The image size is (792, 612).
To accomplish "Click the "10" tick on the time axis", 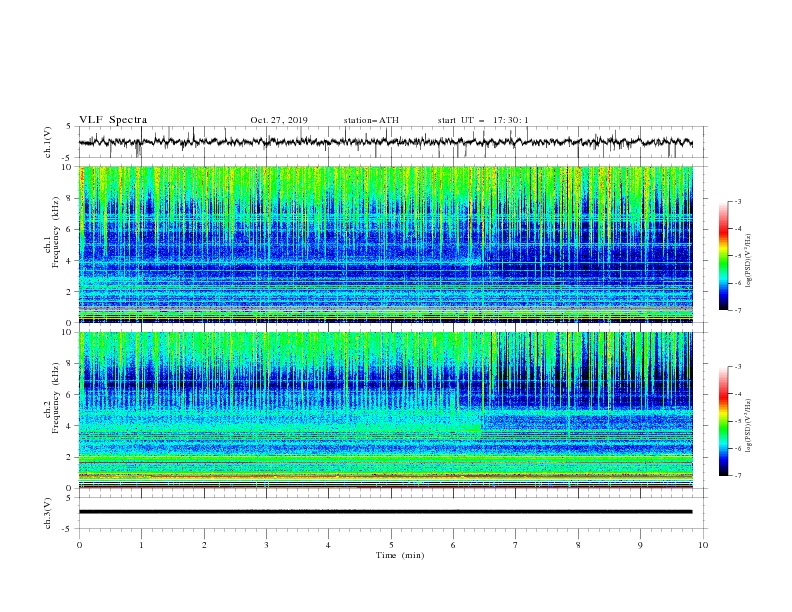I will [x=703, y=545].
